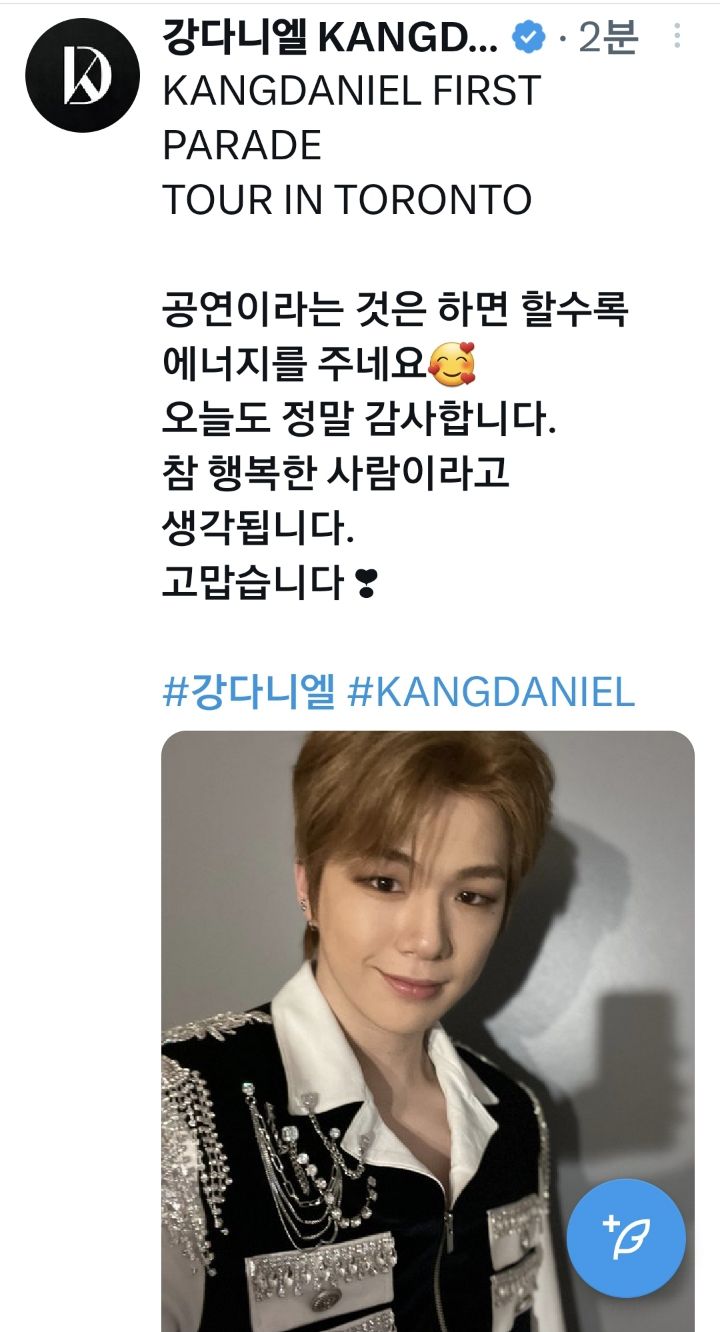Tap the text 생각됩니다.

click(258, 529)
